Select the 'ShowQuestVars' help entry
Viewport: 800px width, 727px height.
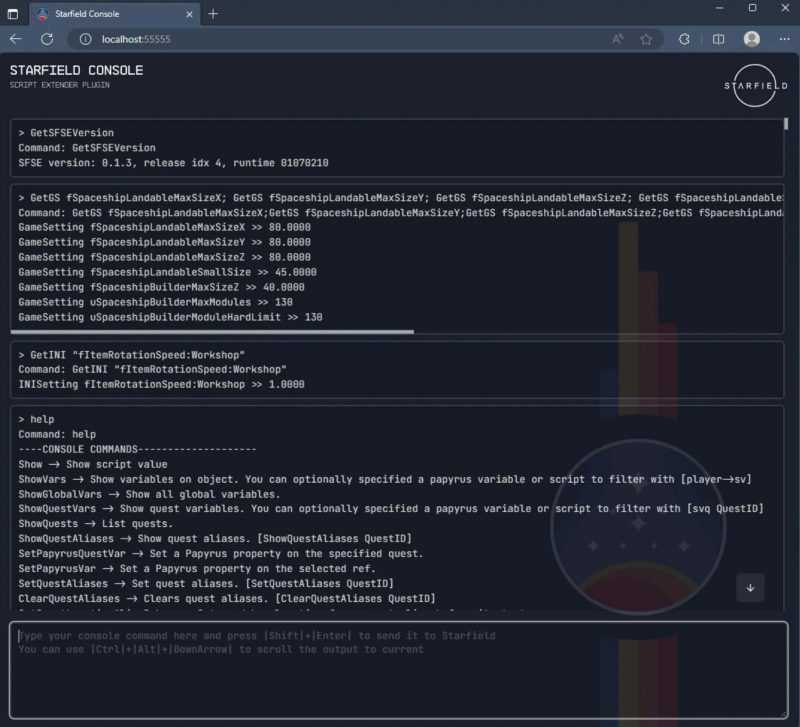391,509
